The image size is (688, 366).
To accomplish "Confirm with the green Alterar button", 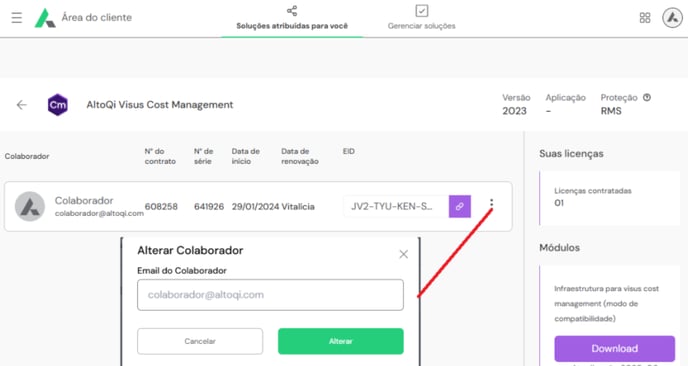I will tap(340, 341).
